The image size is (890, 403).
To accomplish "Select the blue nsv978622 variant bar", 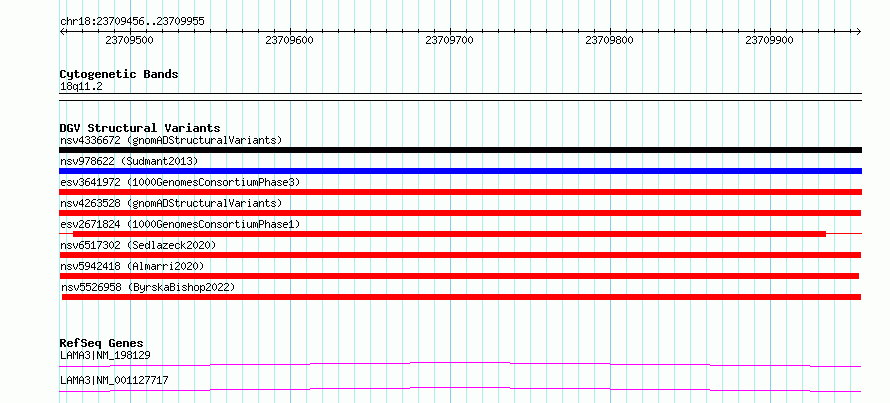I will click(460, 171).
